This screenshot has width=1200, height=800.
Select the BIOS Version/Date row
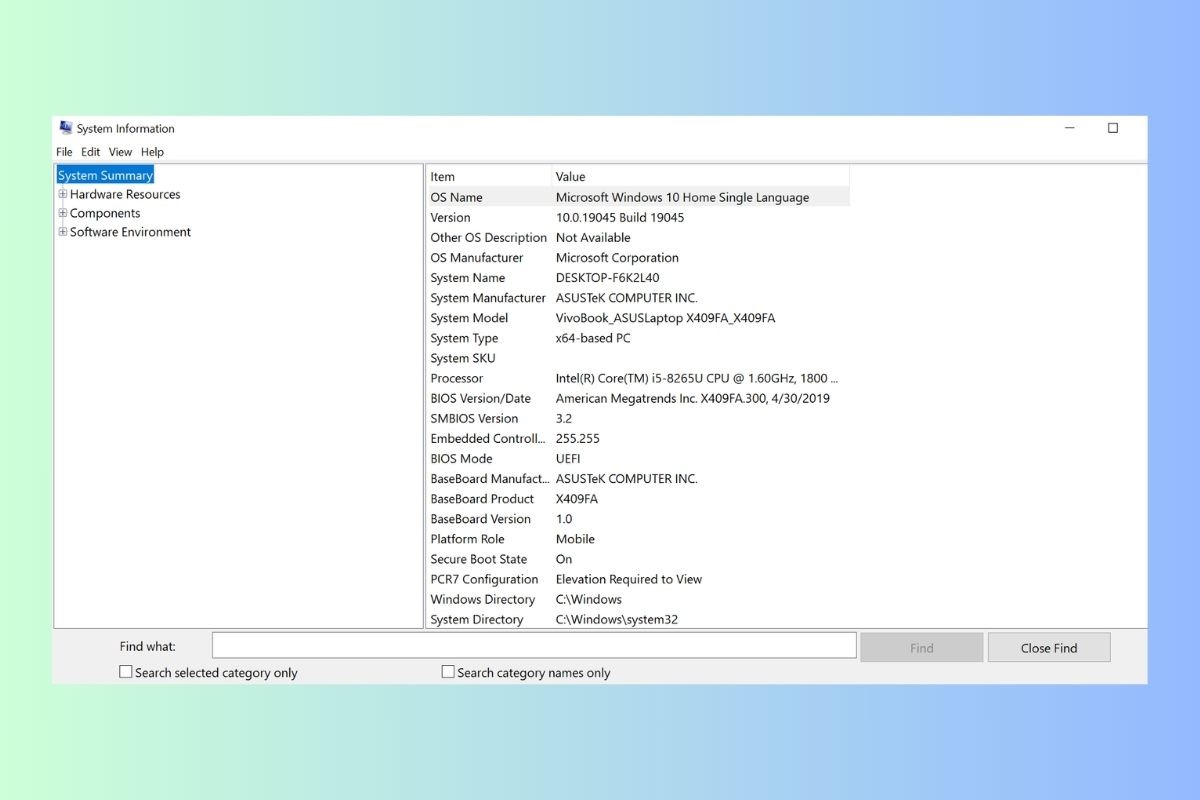click(638, 398)
